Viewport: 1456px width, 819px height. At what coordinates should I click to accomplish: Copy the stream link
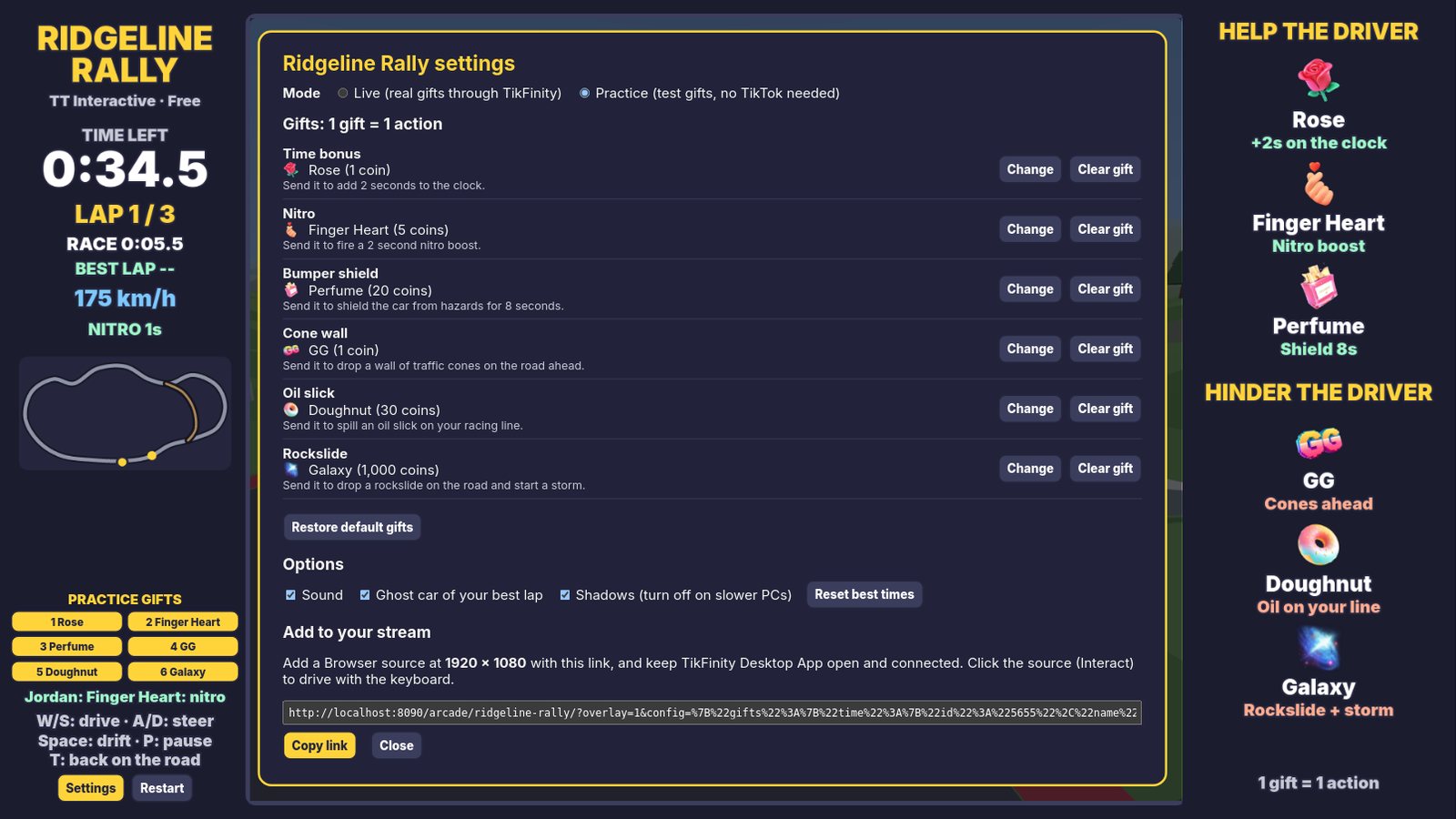(319, 745)
